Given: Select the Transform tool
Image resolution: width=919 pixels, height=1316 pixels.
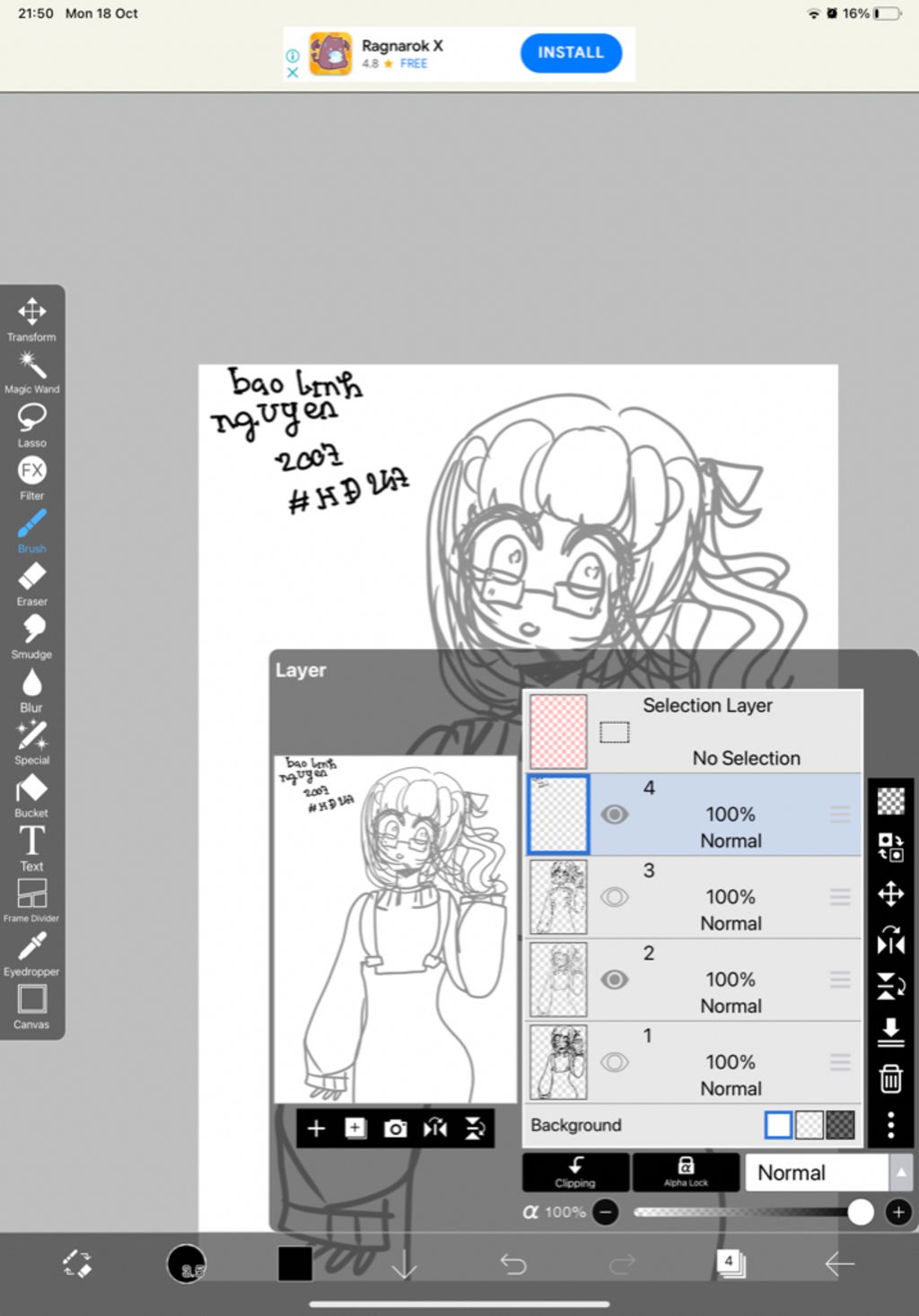Looking at the screenshot, I should pyautogui.click(x=31, y=319).
